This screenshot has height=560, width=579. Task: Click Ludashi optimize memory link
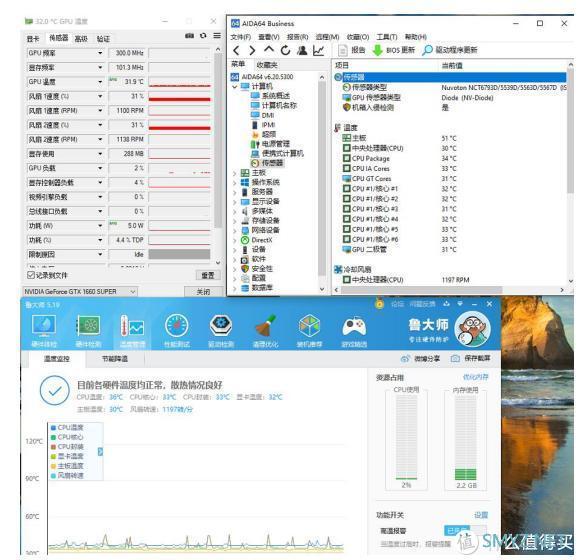(x=475, y=377)
